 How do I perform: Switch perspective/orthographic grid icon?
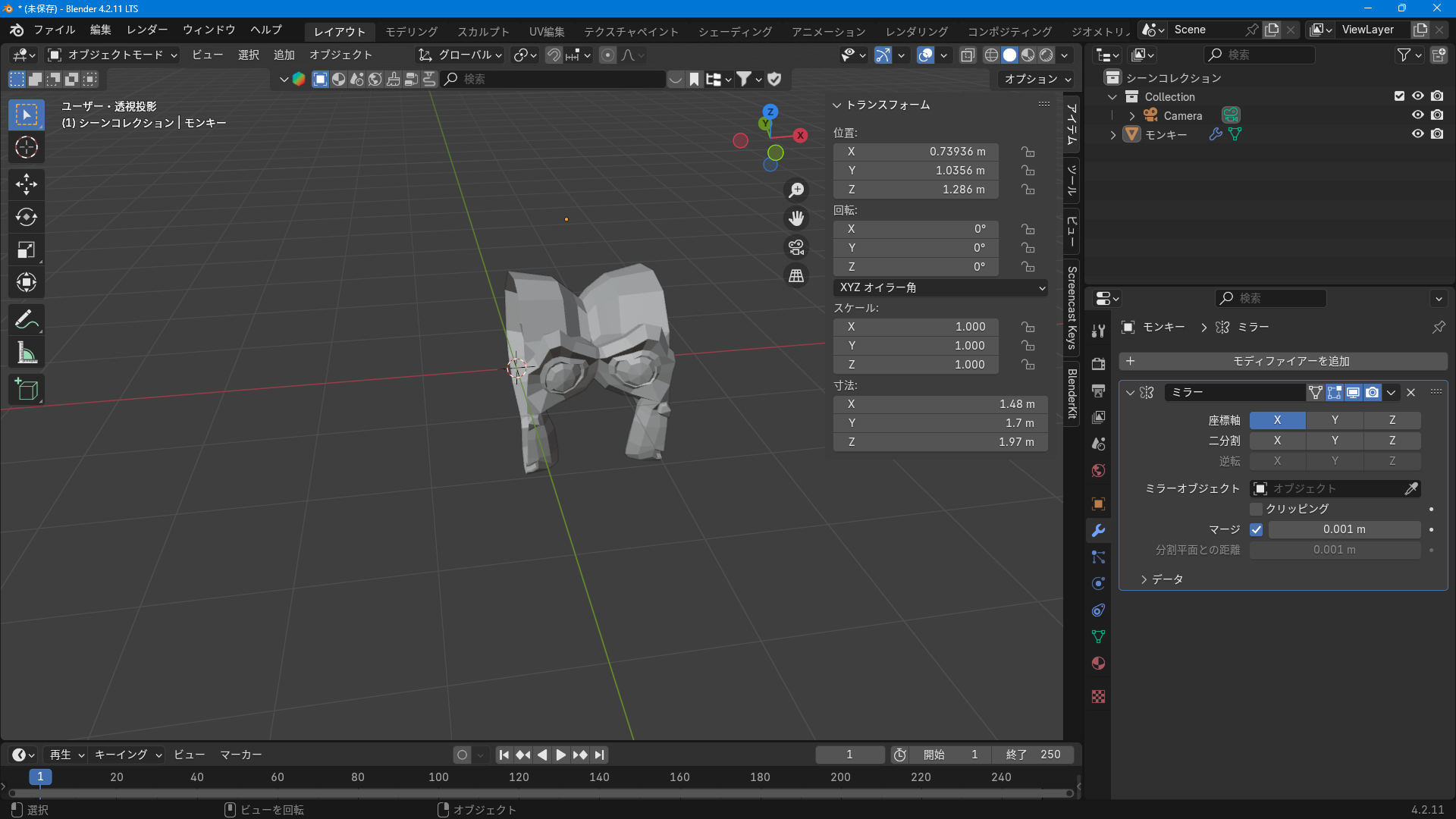click(x=796, y=276)
